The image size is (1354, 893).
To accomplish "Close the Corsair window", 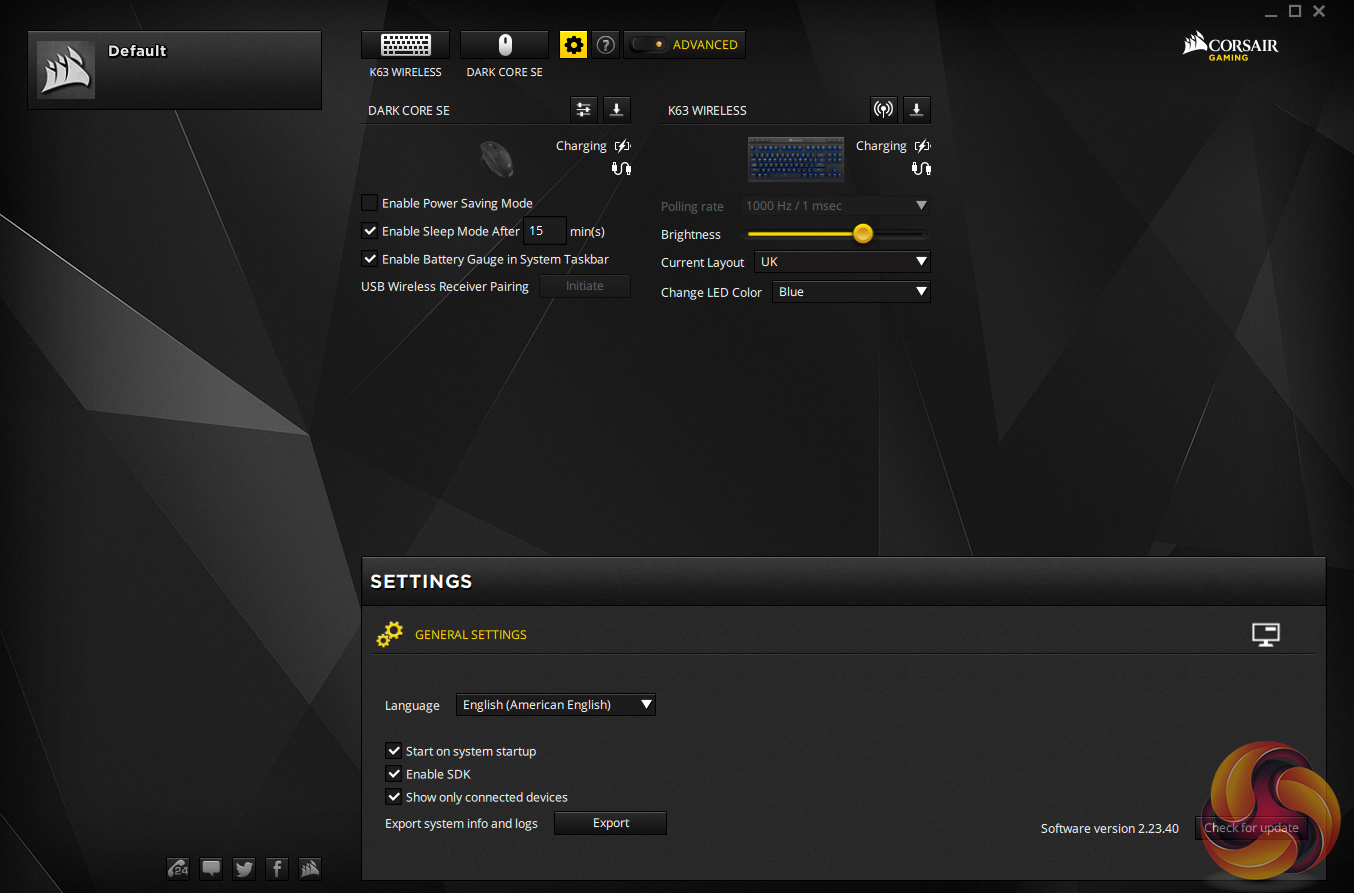I will coord(1320,11).
